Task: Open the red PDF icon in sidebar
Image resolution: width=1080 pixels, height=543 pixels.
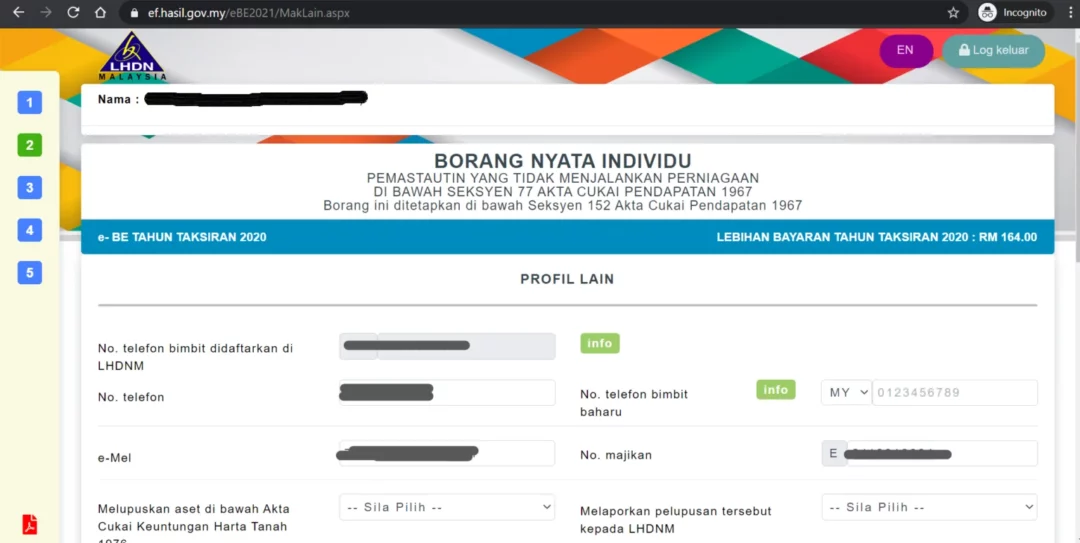Action: [x=30, y=524]
